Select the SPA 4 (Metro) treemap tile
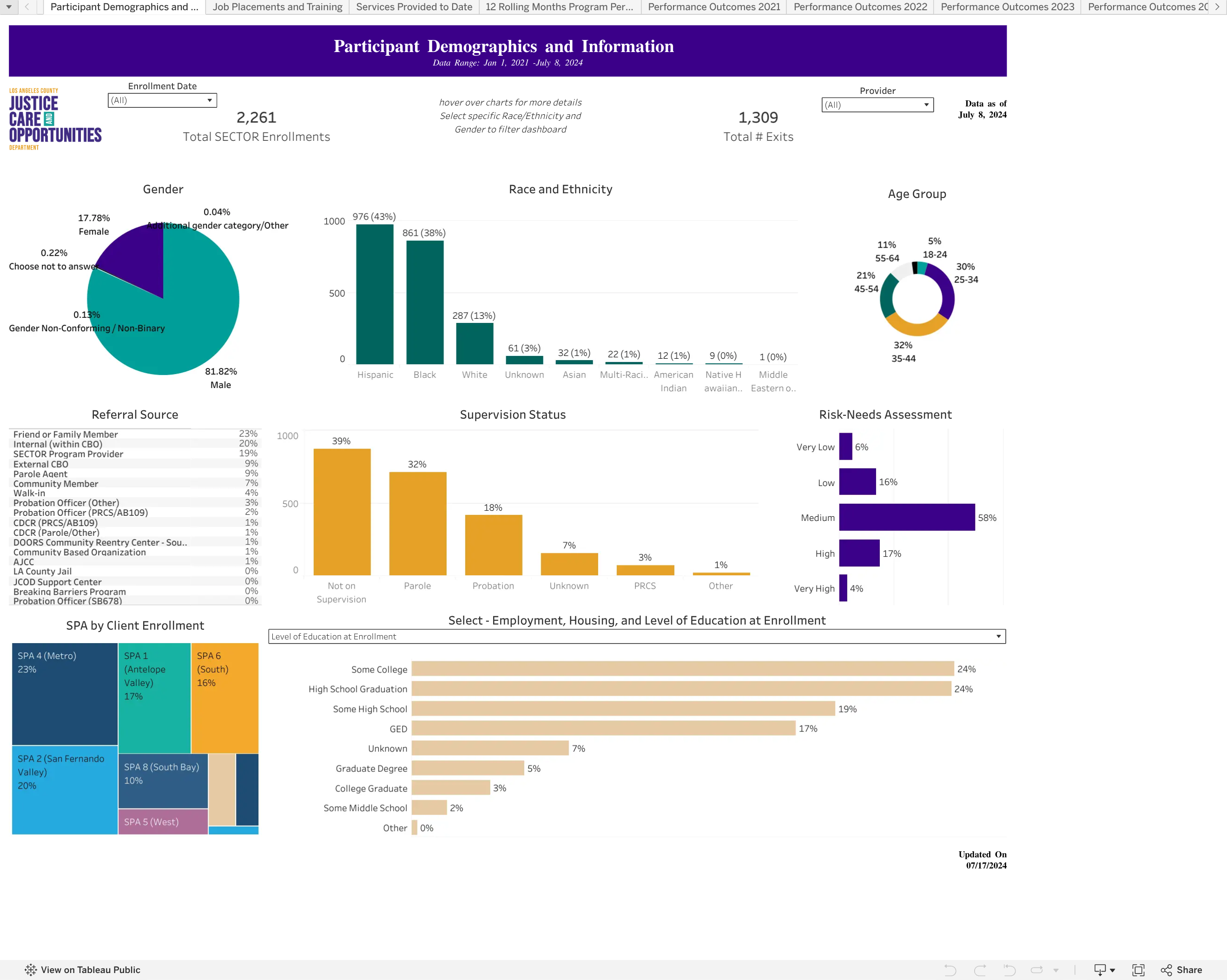 (65, 694)
